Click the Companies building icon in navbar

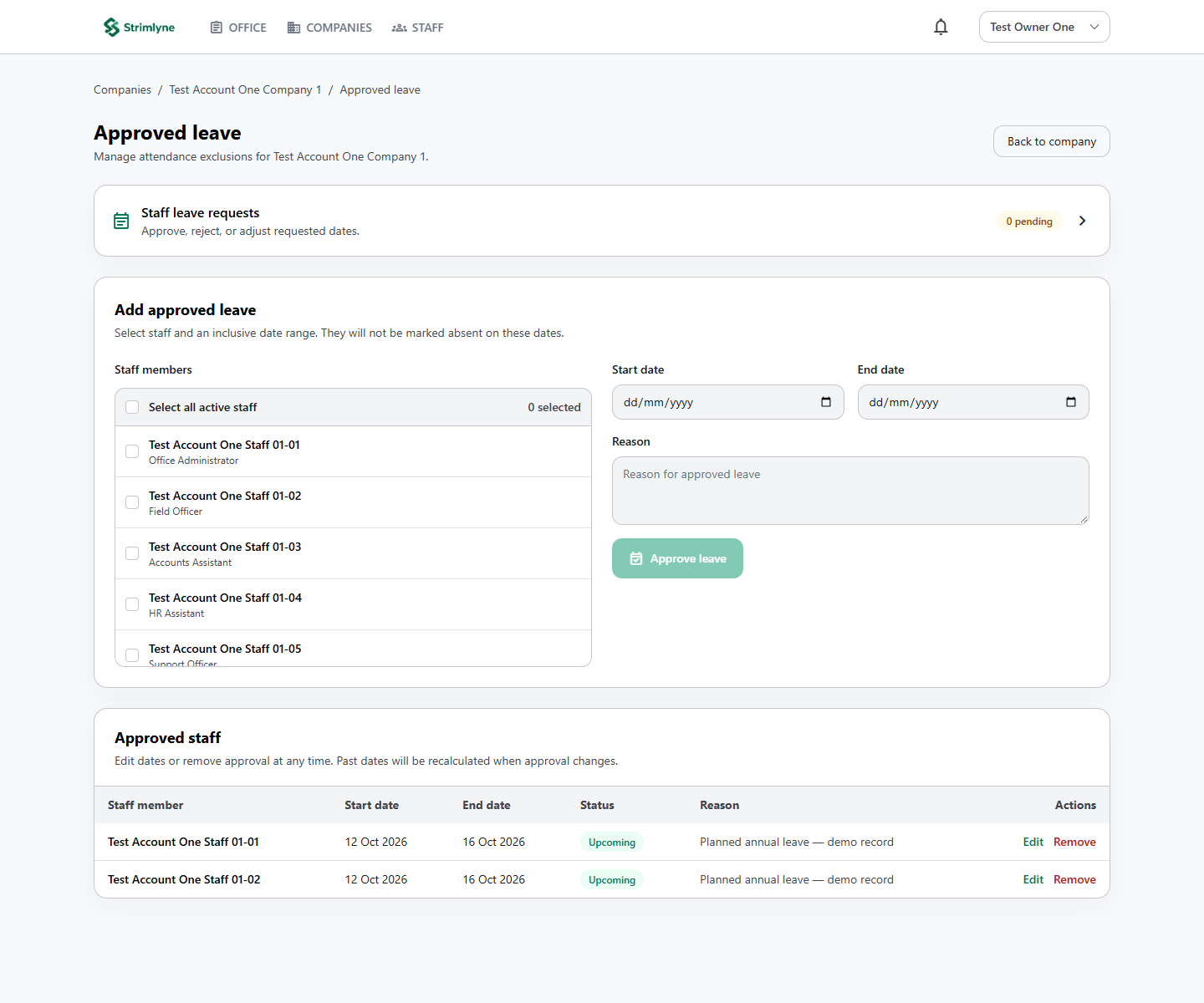pyautogui.click(x=293, y=28)
